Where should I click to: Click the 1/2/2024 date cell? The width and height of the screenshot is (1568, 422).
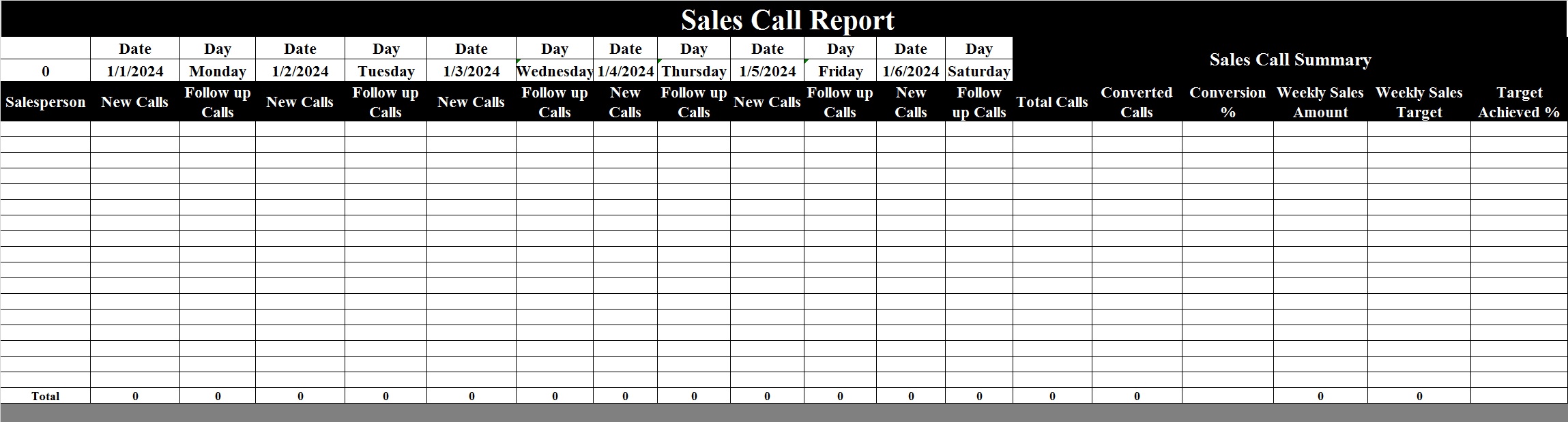pyautogui.click(x=300, y=71)
